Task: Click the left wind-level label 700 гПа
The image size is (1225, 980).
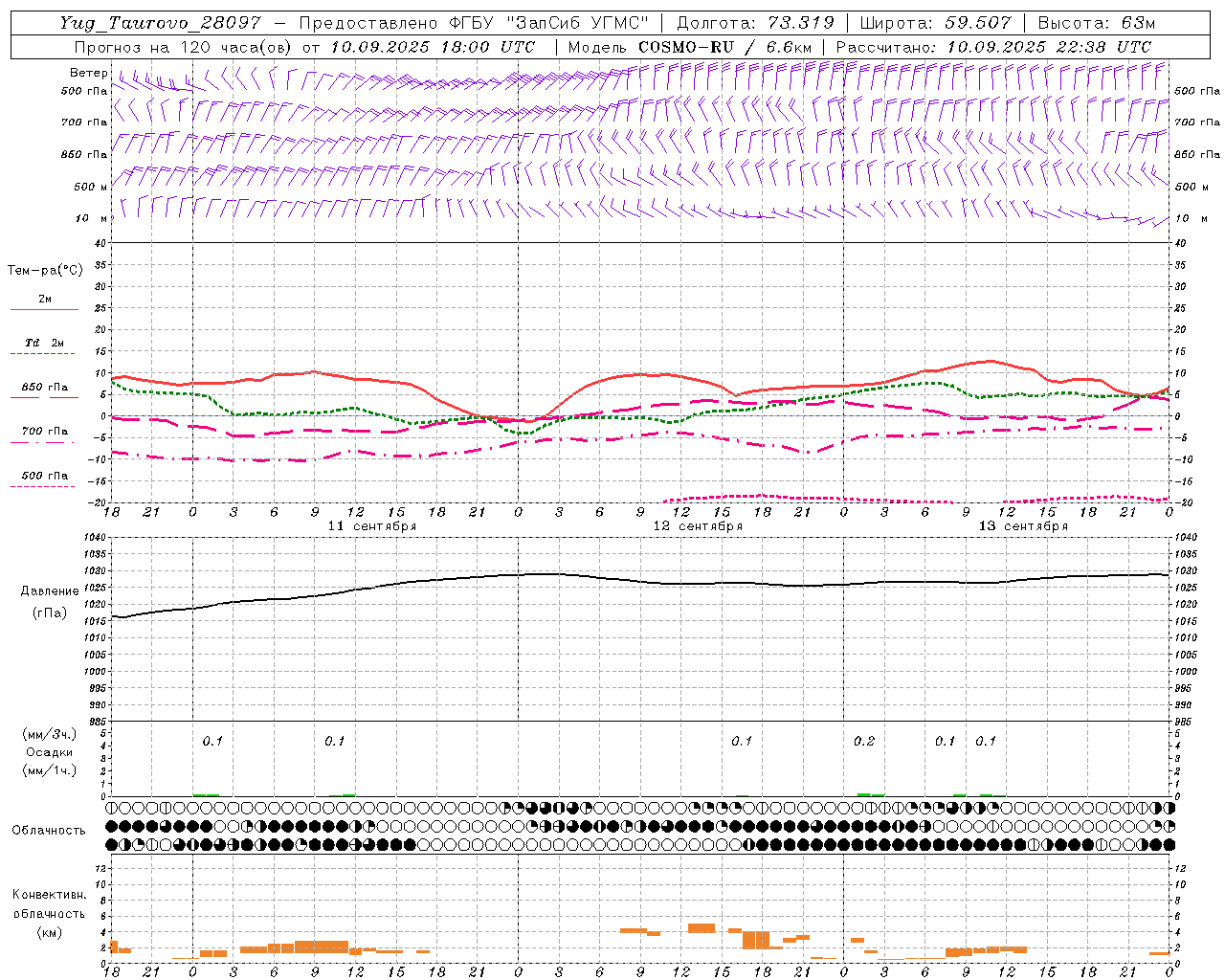Action: pos(84,122)
